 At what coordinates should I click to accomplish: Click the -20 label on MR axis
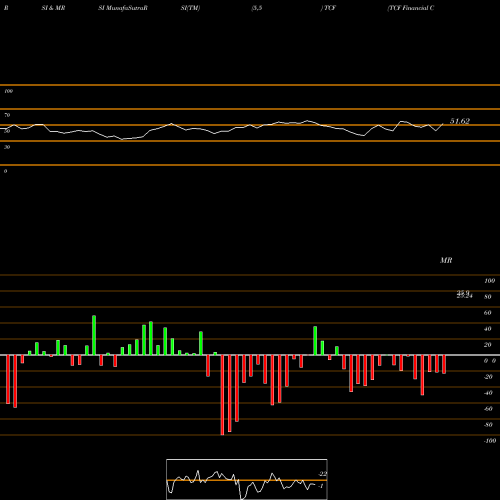point(488,377)
